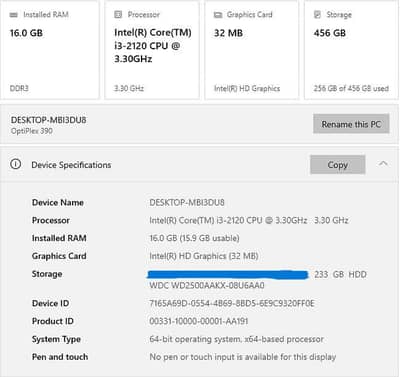The image size is (400, 377).
Task: Select the i3-2120 processor name in card
Action: [153, 46]
